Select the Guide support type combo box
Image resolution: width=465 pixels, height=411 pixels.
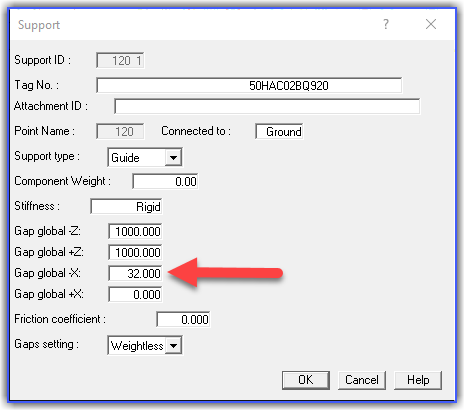pos(145,157)
